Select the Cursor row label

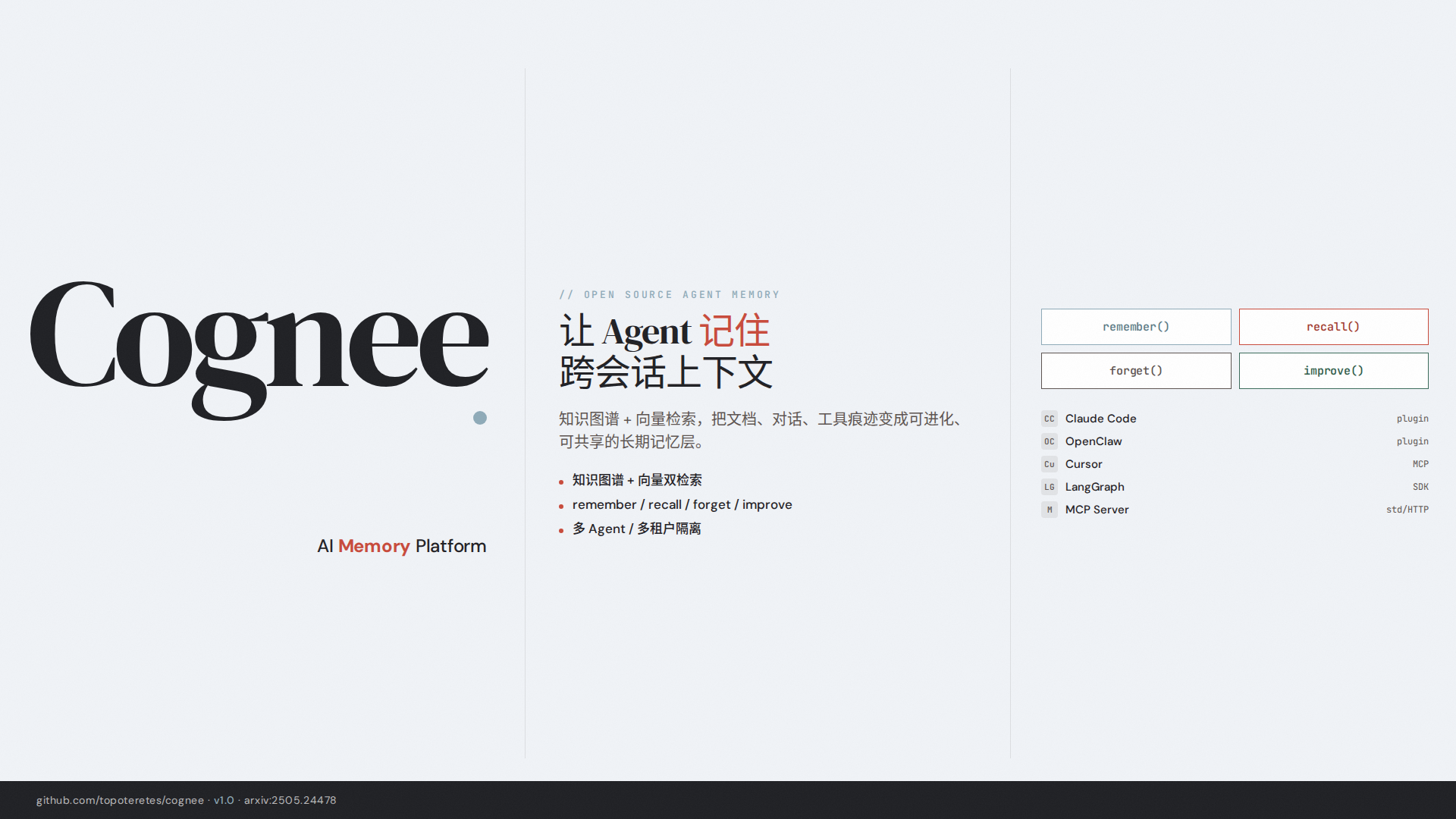click(x=1084, y=464)
